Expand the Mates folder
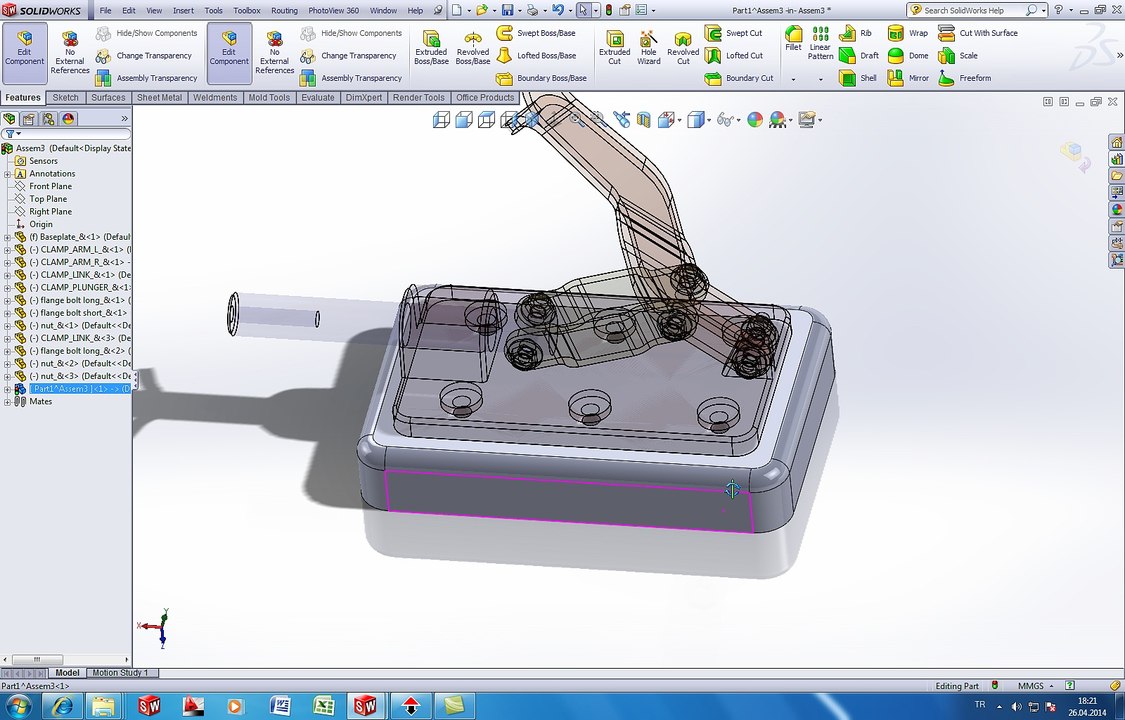Image resolution: width=1125 pixels, height=720 pixels. tap(7, 402)
